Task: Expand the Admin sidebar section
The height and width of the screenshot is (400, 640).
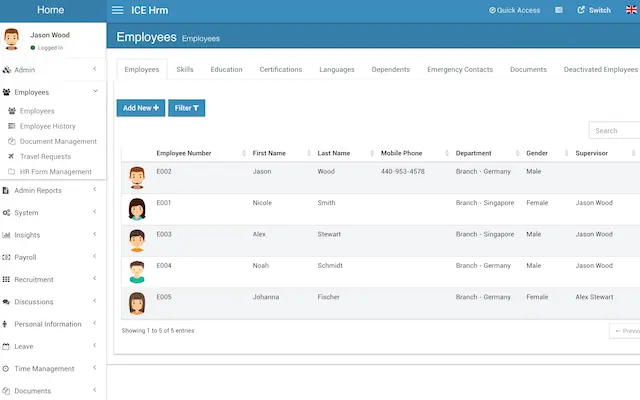Action: [25, 70]
